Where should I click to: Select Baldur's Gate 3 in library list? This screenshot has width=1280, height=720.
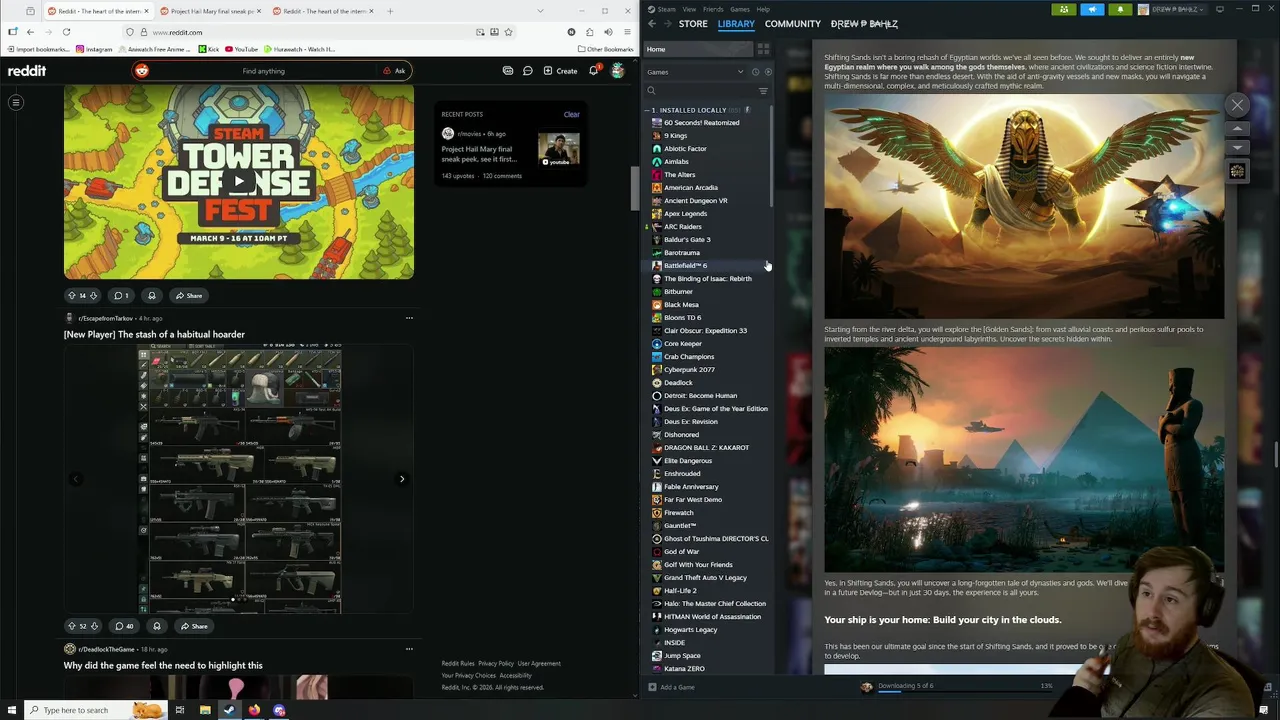(687, 239)
